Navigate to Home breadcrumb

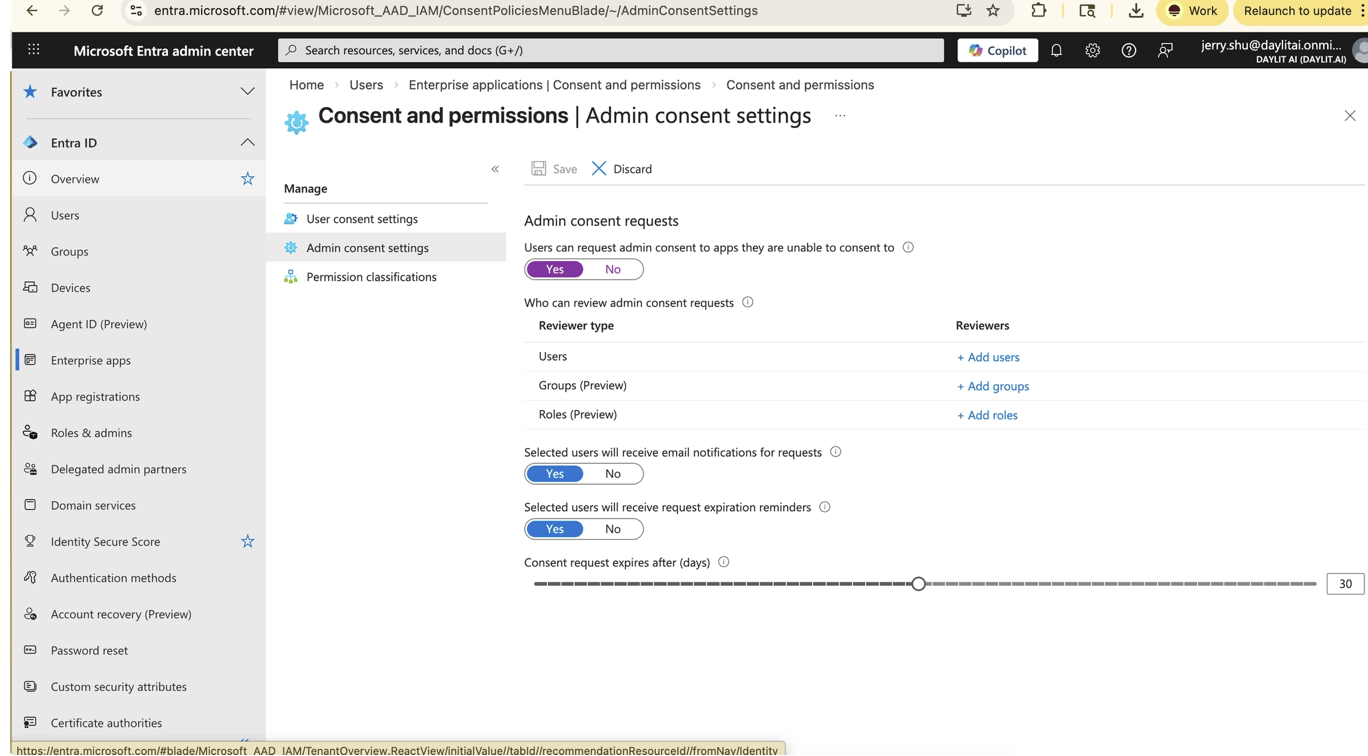tap(306, 85)
